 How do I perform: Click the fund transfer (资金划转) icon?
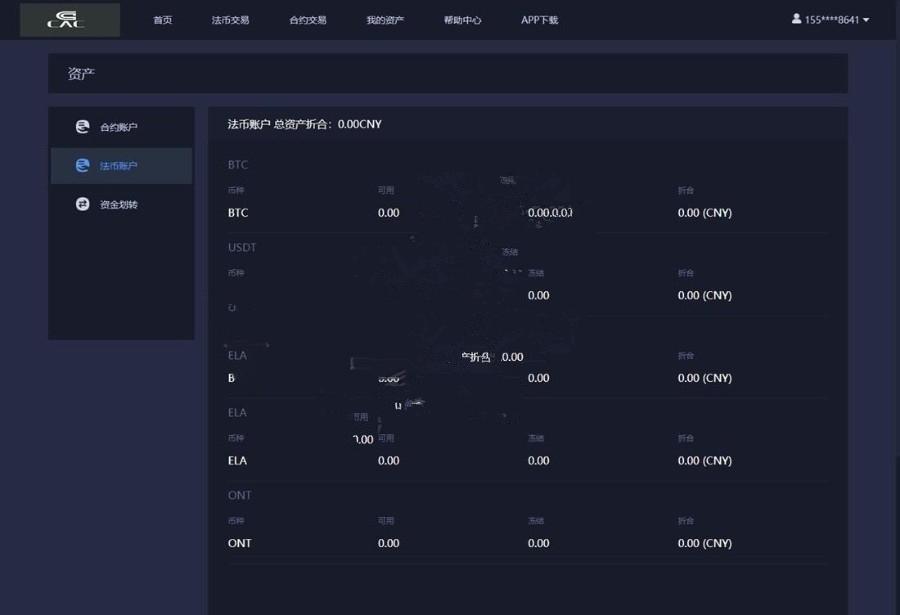point(82,204)
